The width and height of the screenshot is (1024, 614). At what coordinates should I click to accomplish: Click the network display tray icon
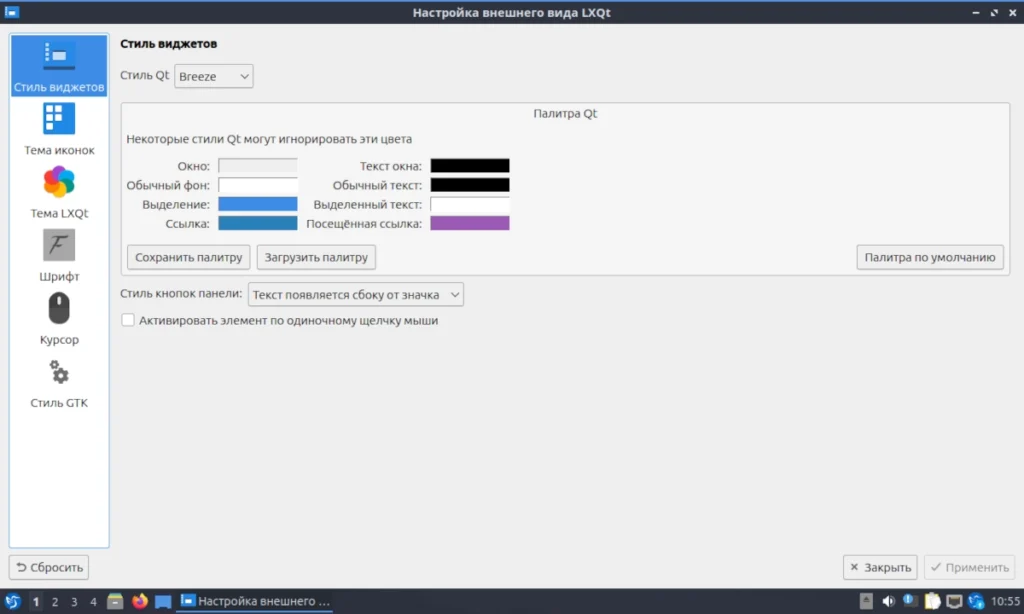[954, 601]
